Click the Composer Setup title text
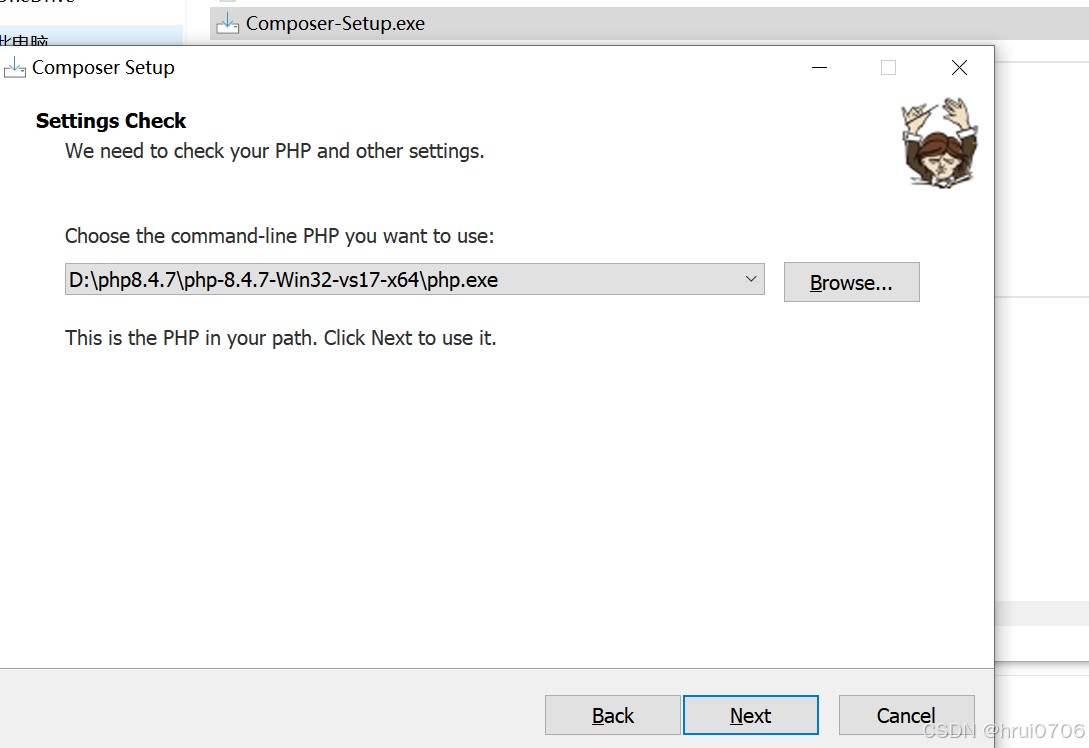Image resolution: width=1089 pixels, height=748 pixels. tap(103, 67)
